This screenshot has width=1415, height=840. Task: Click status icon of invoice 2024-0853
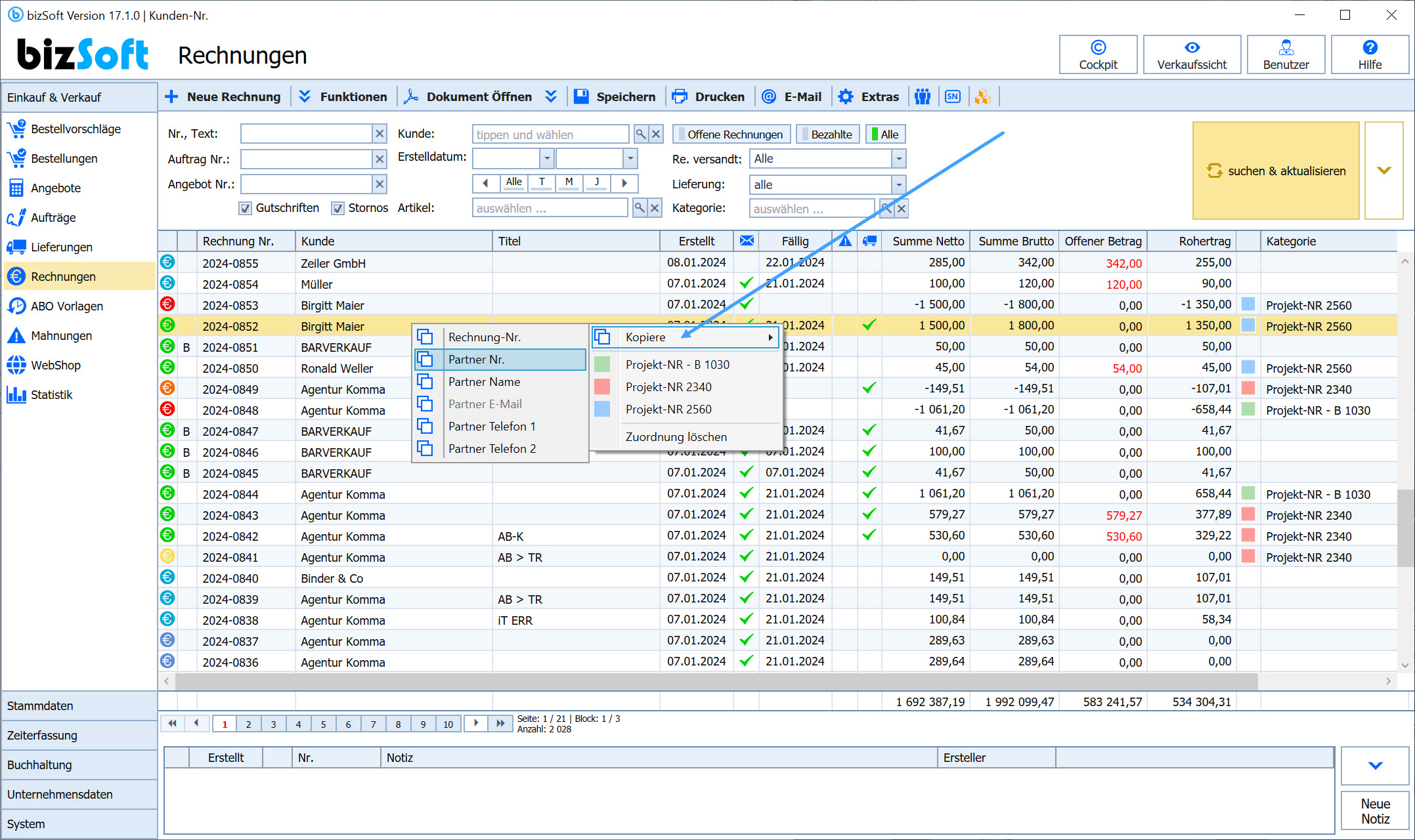[x=167, y=304]
